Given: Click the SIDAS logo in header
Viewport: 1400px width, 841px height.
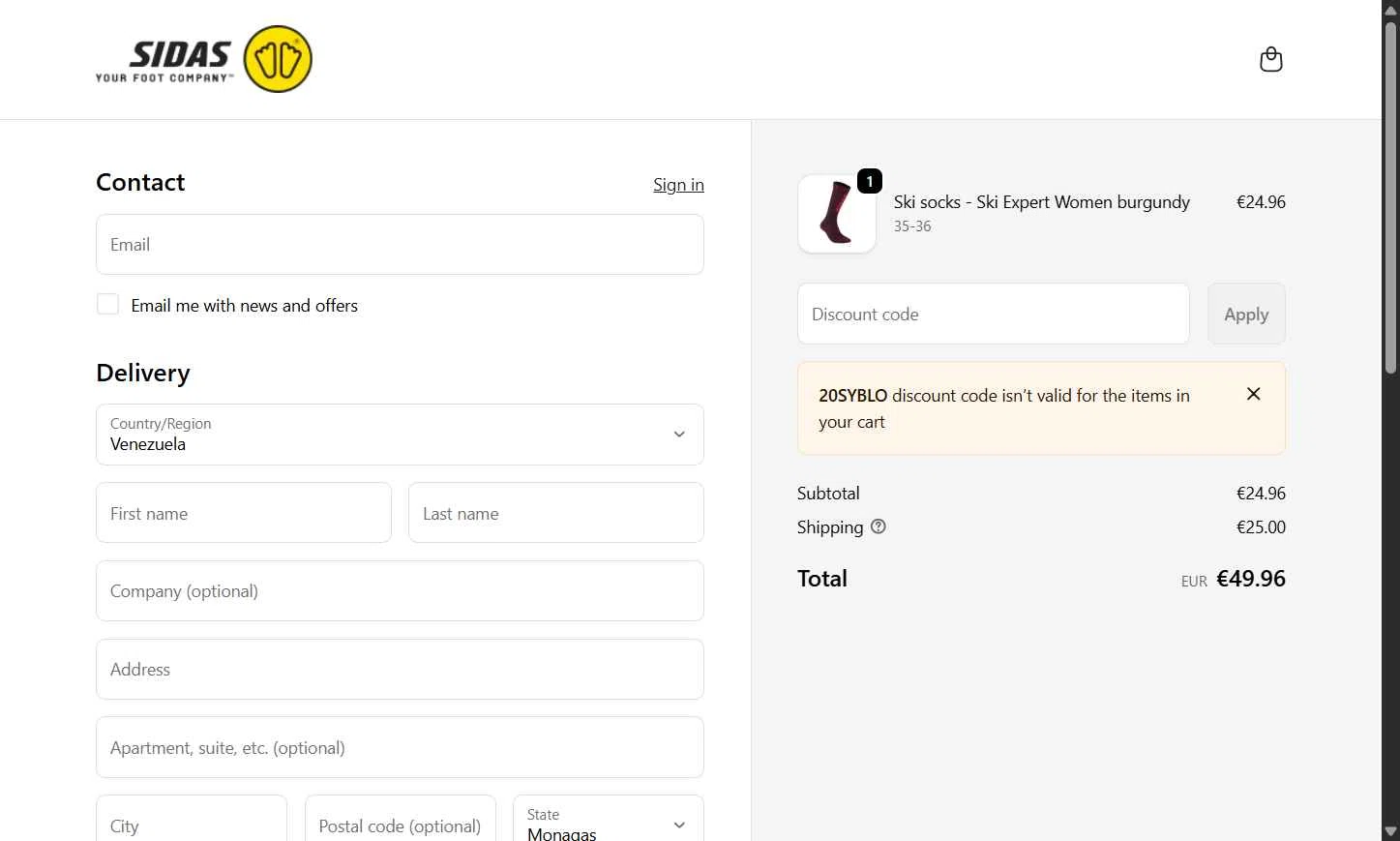Looking at the screenshot, I should 204,59.
